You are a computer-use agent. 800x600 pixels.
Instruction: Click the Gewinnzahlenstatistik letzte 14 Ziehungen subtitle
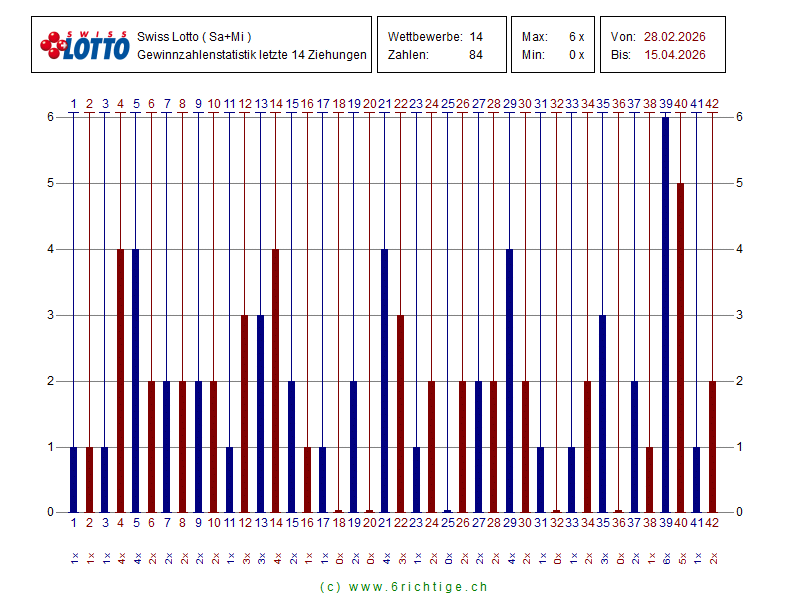point(251,55)
